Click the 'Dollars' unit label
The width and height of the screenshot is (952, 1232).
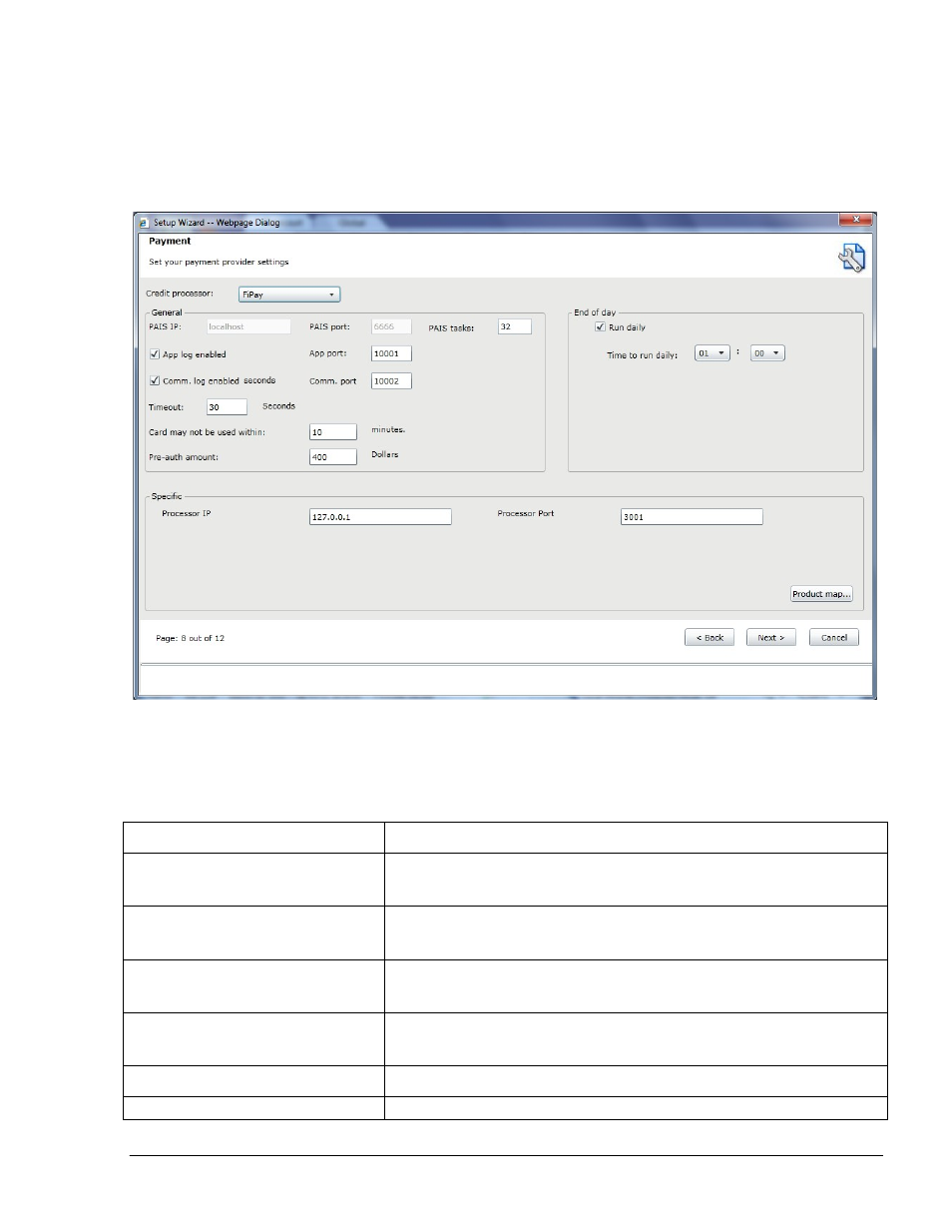pyautogui.click(x=385, y=454)
